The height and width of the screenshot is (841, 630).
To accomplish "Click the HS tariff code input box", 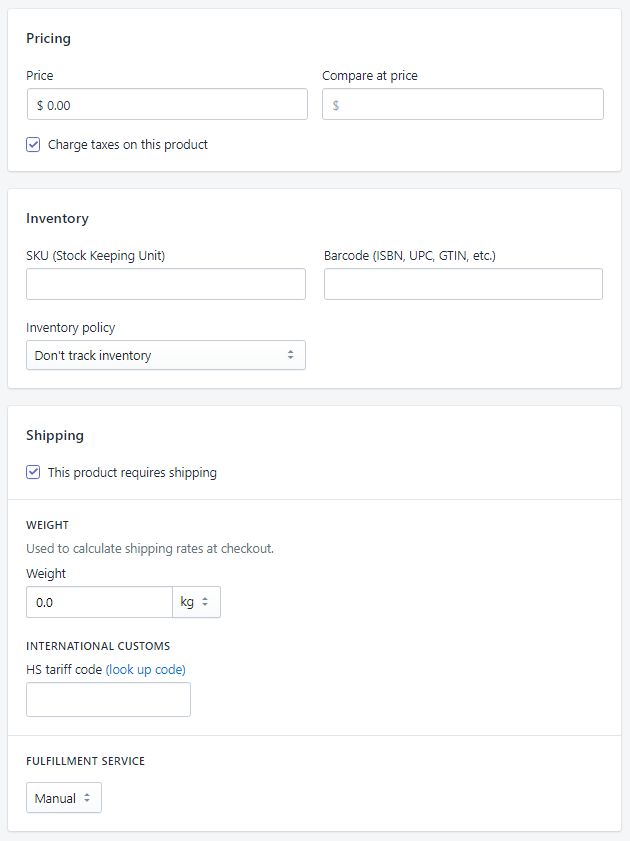I will coord(108,700).
